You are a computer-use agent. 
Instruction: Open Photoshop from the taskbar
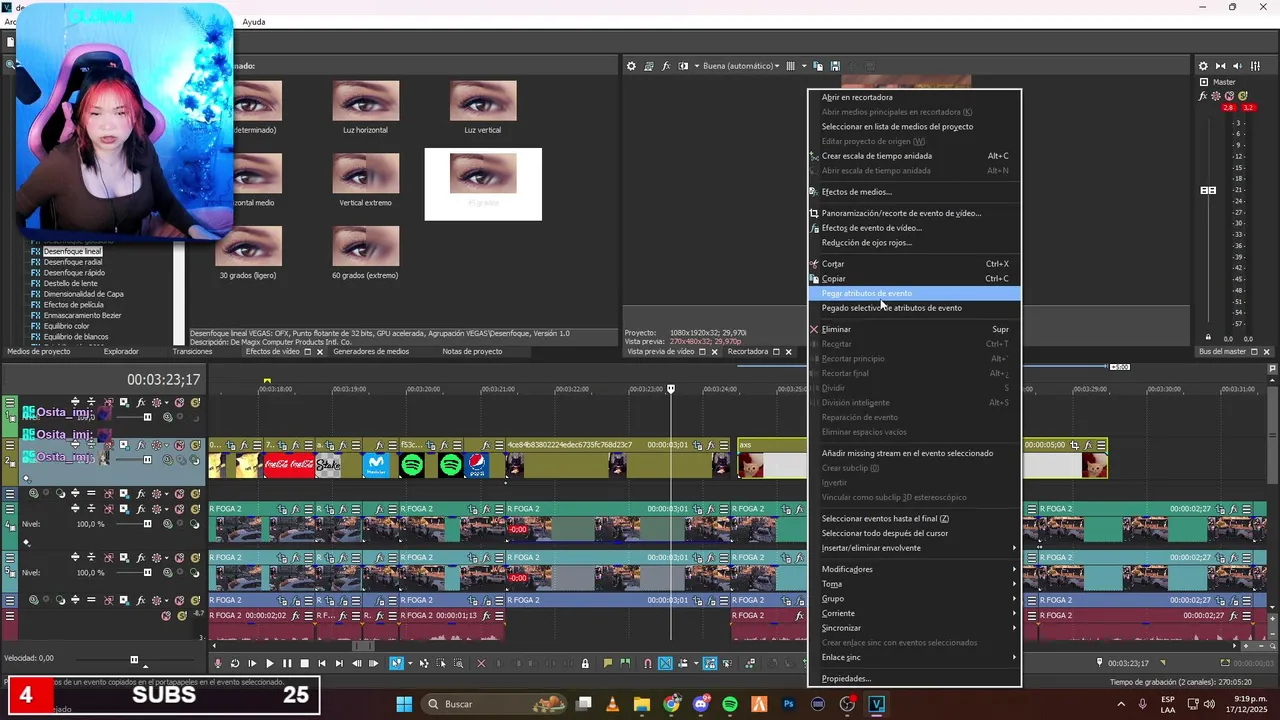[x=789, y=704]
